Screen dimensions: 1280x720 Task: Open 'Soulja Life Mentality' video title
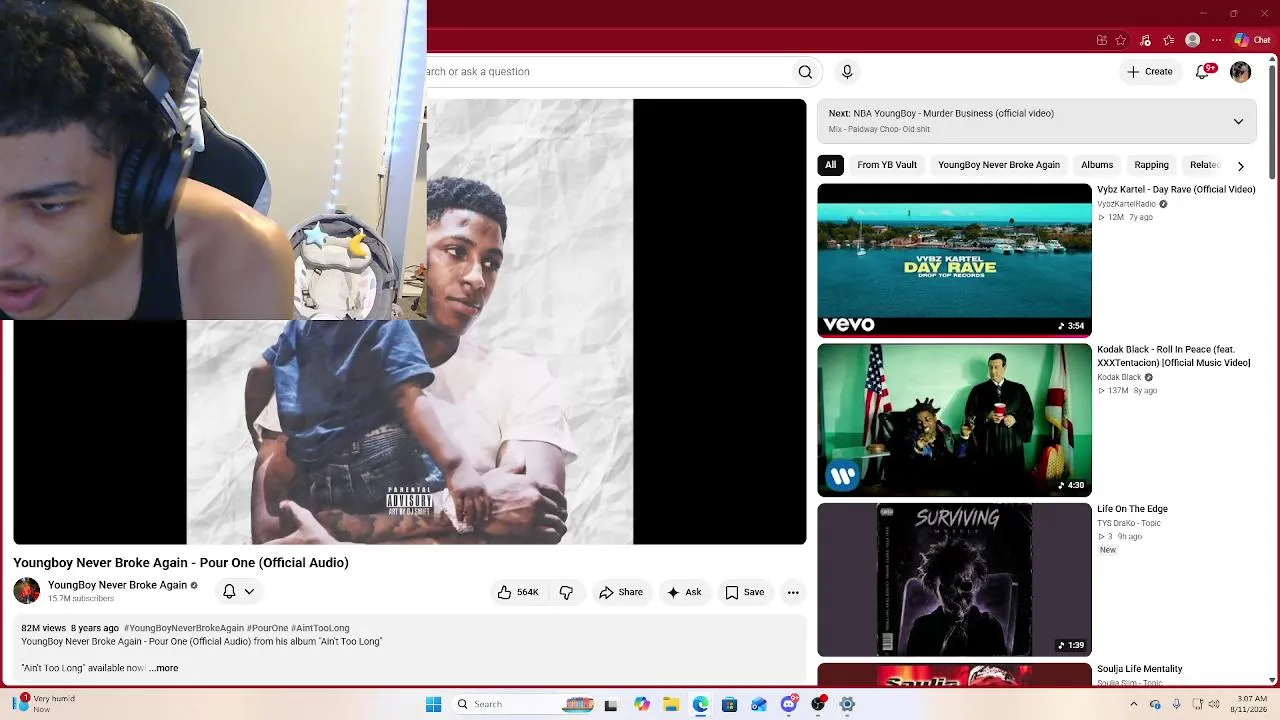[x=1140, y=669]
